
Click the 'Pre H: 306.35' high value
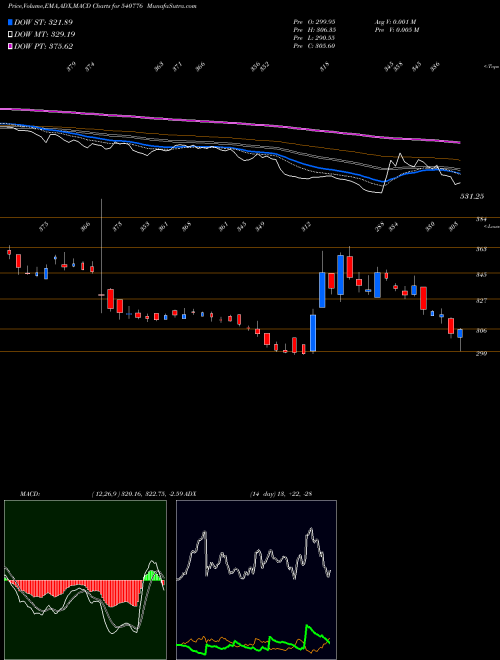pyautogui.click(x=314, y=30)
